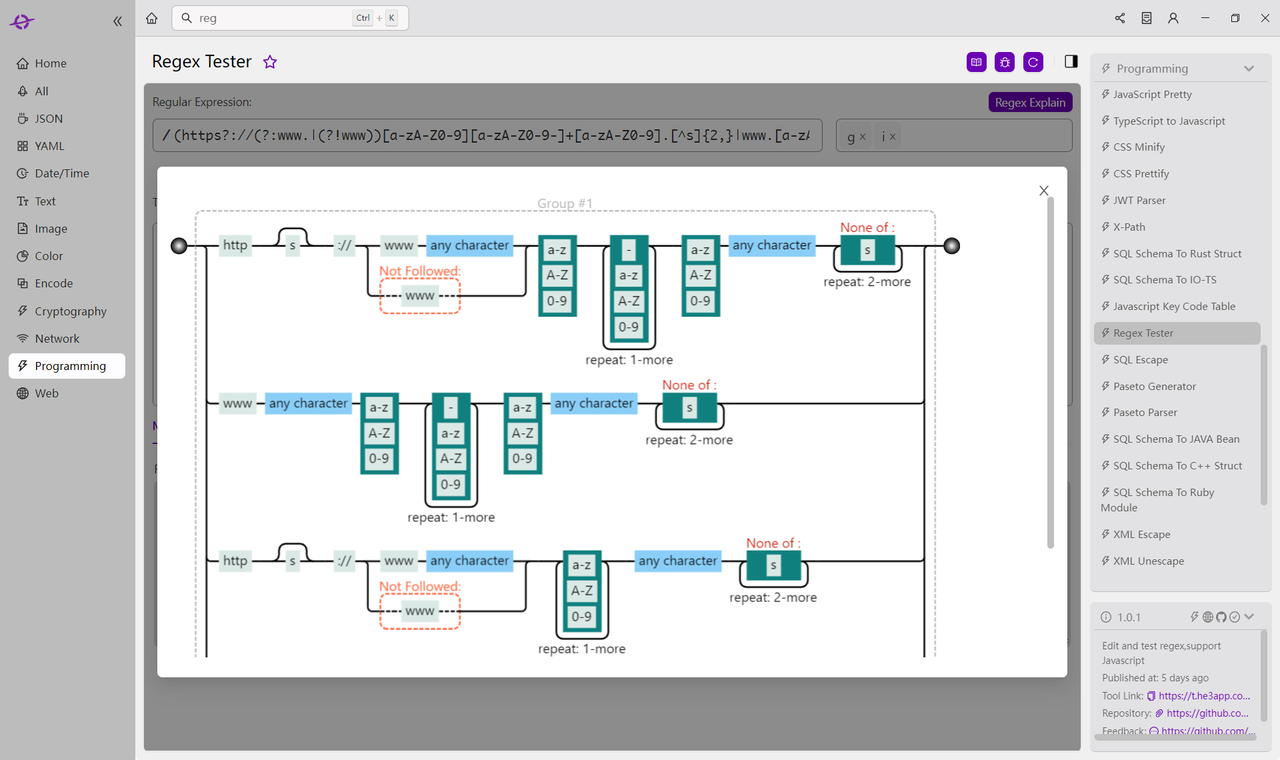Open Date/Time category in sidebar
This screenshot has height=760, width=1280.
pyautogui.click(x=67, y=173)
